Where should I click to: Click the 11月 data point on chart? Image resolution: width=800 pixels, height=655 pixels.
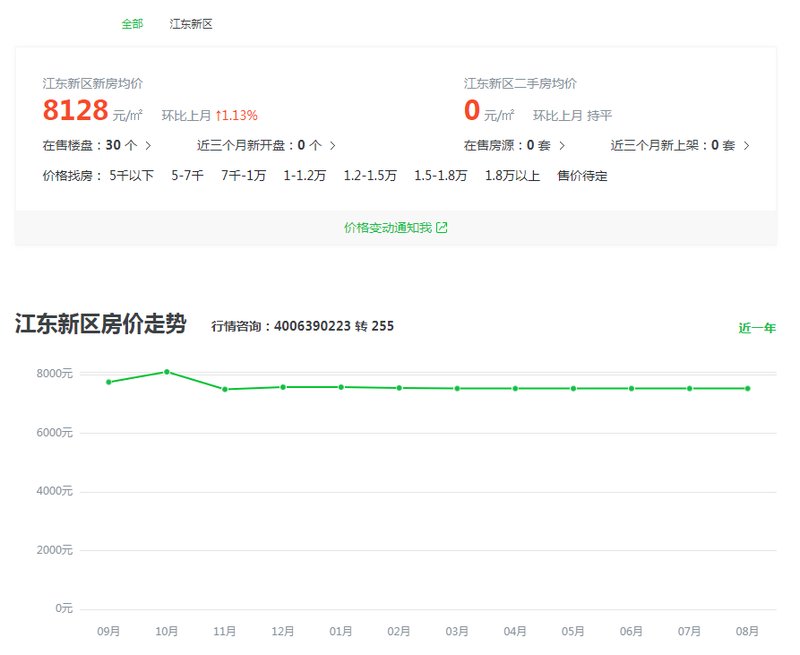click(225, 389)
